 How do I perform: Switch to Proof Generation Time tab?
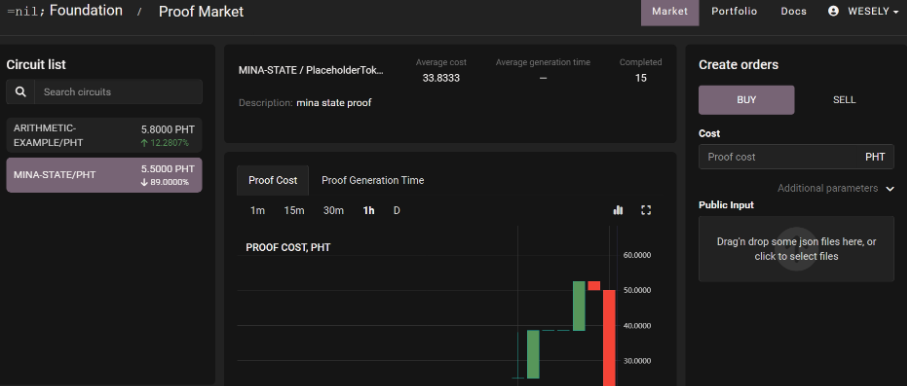[x=373, y=180]
